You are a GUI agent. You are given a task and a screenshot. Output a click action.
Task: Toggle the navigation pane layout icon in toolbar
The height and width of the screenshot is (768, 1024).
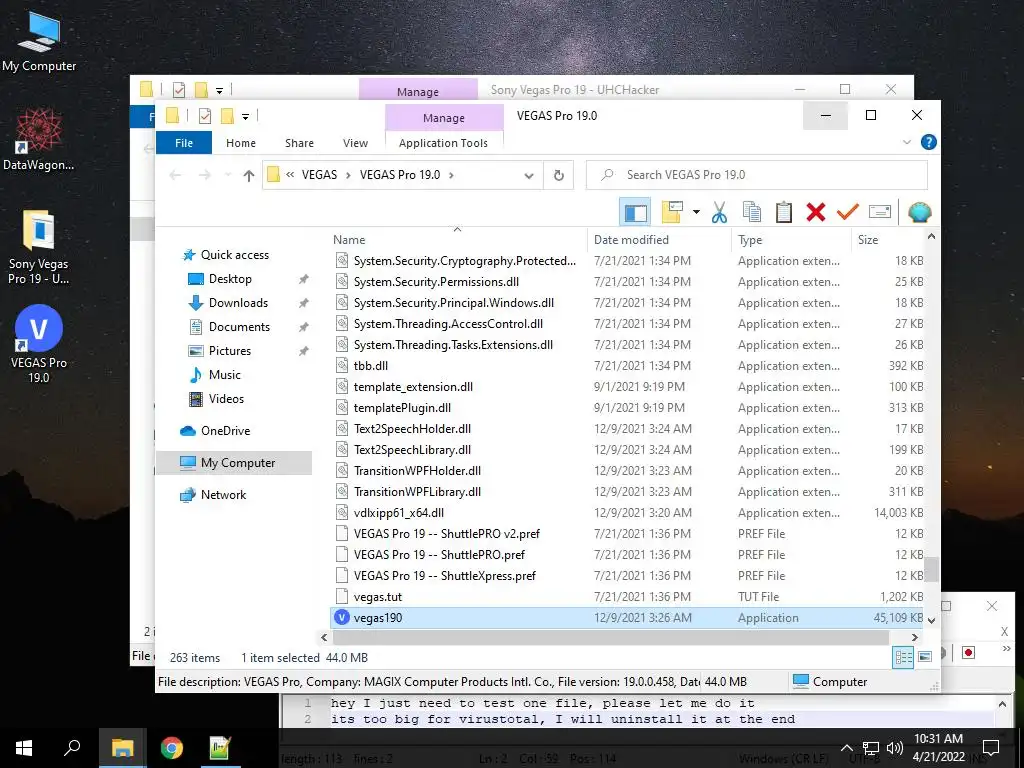click(x=635, y=212)
